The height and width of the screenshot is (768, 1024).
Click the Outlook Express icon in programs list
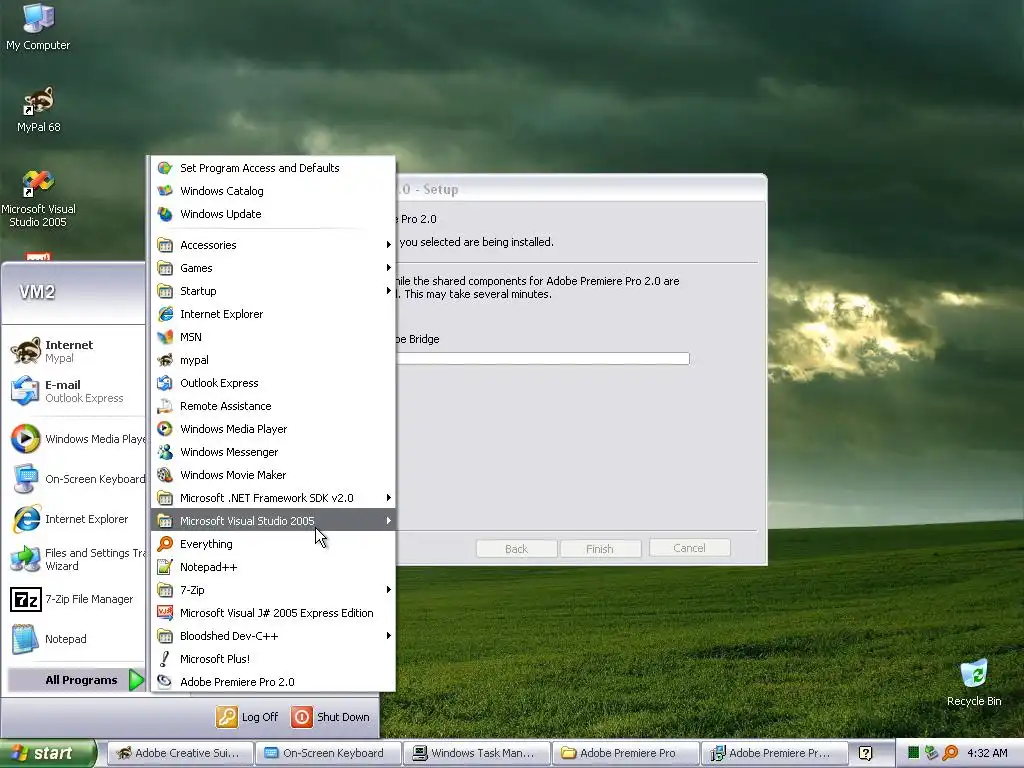point(165,383)
